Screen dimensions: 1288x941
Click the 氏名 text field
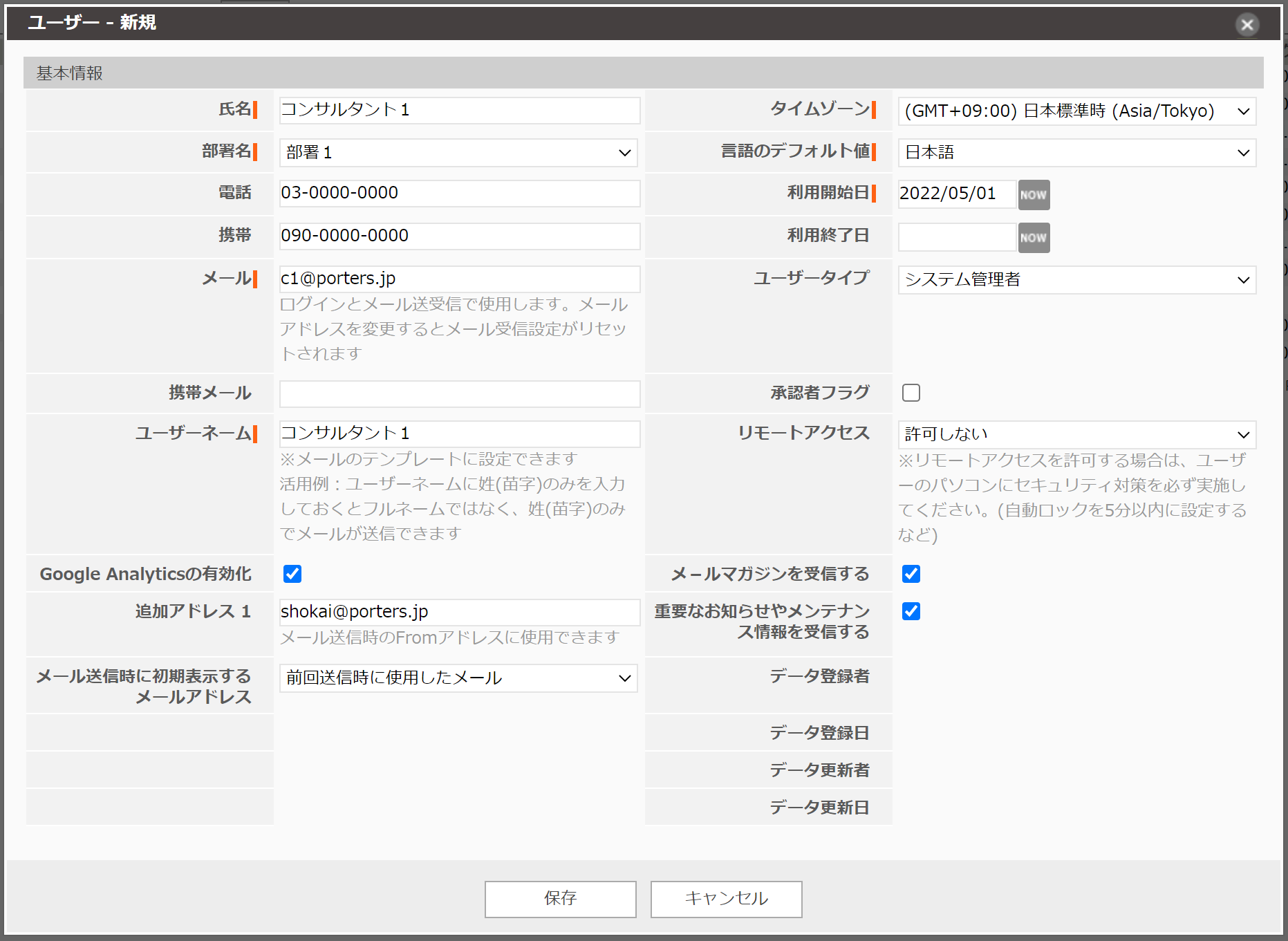(x=459, y=111)
